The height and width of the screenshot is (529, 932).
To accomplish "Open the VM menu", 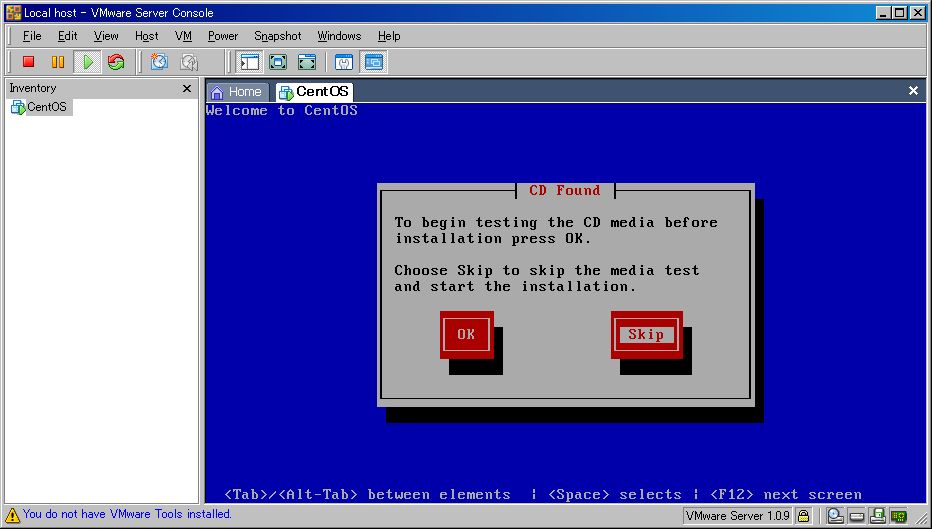I will tap(184, 36).
